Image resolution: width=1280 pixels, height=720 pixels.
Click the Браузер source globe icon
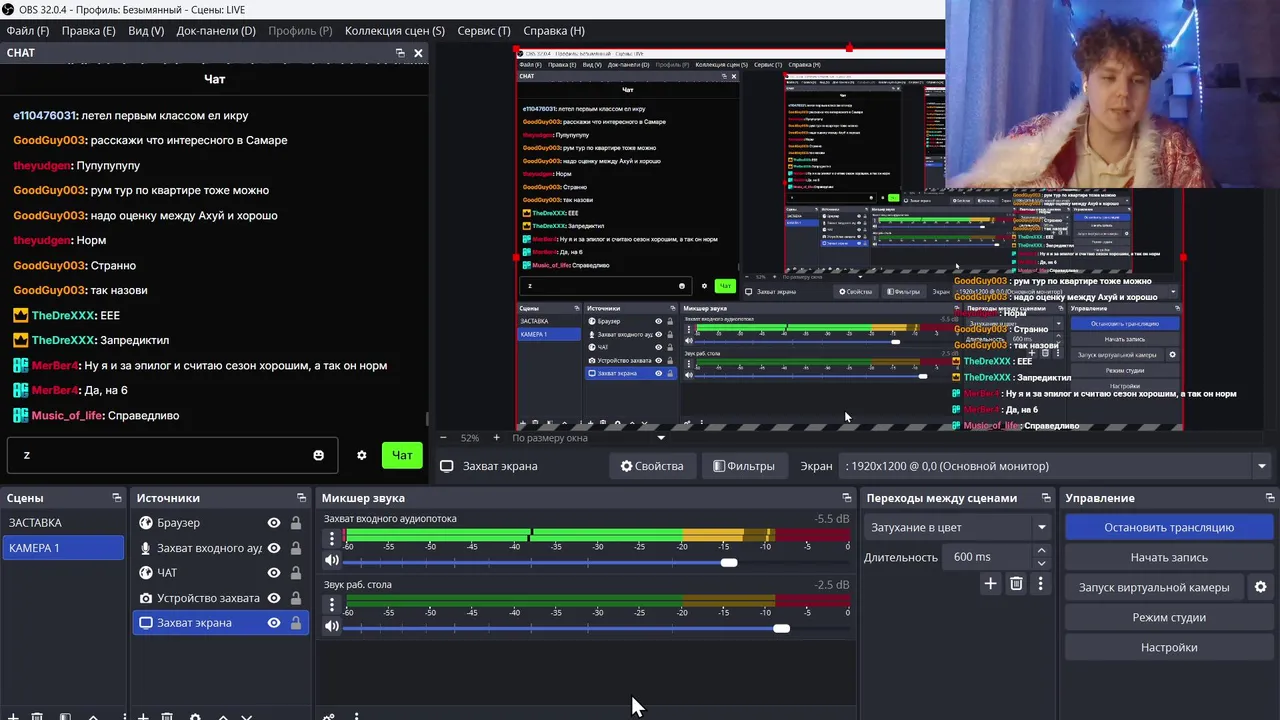pos(146,523)
